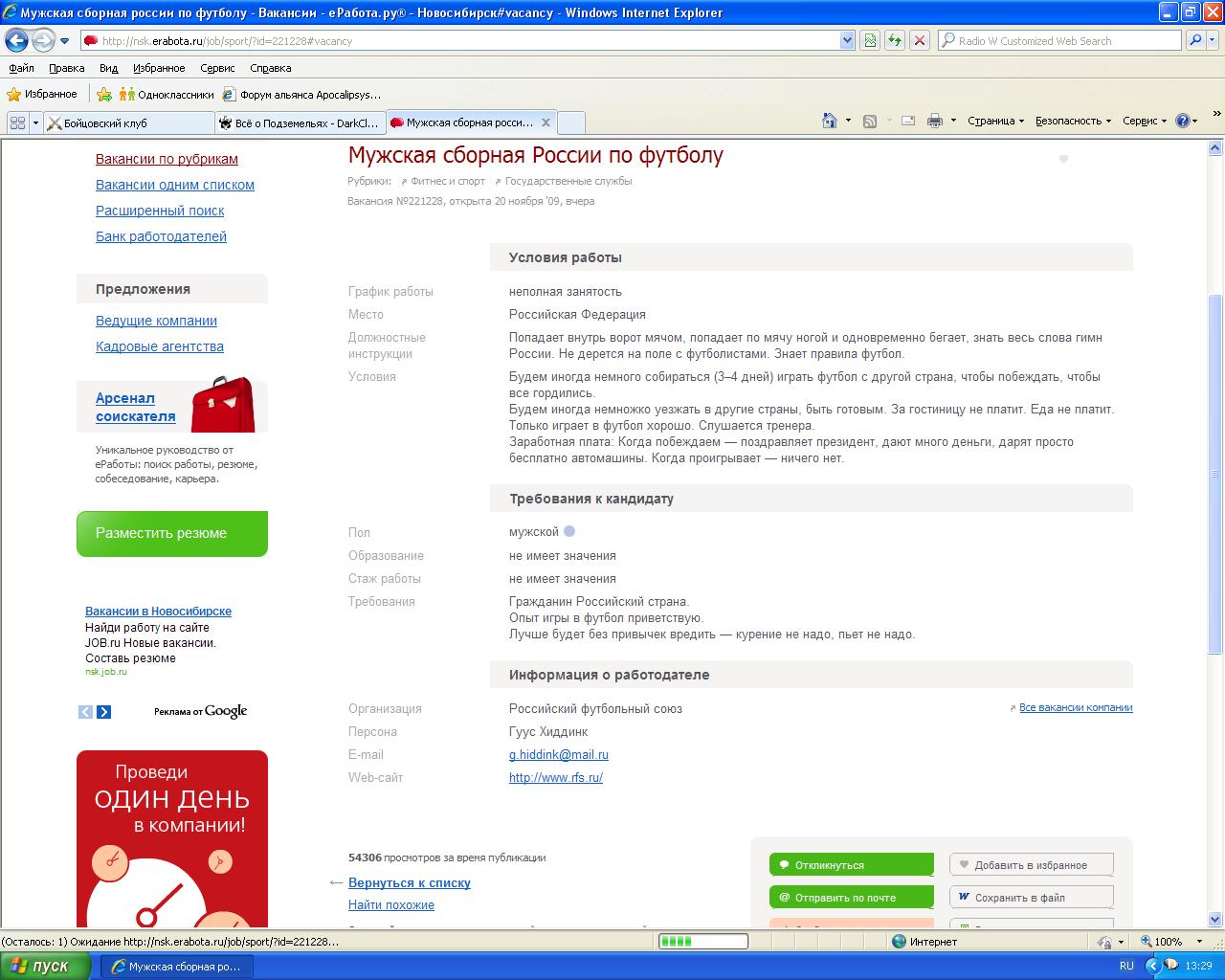The image size is (1225, 980).
Task: Go back with browser Back arrow
Action: coord(16,40)
